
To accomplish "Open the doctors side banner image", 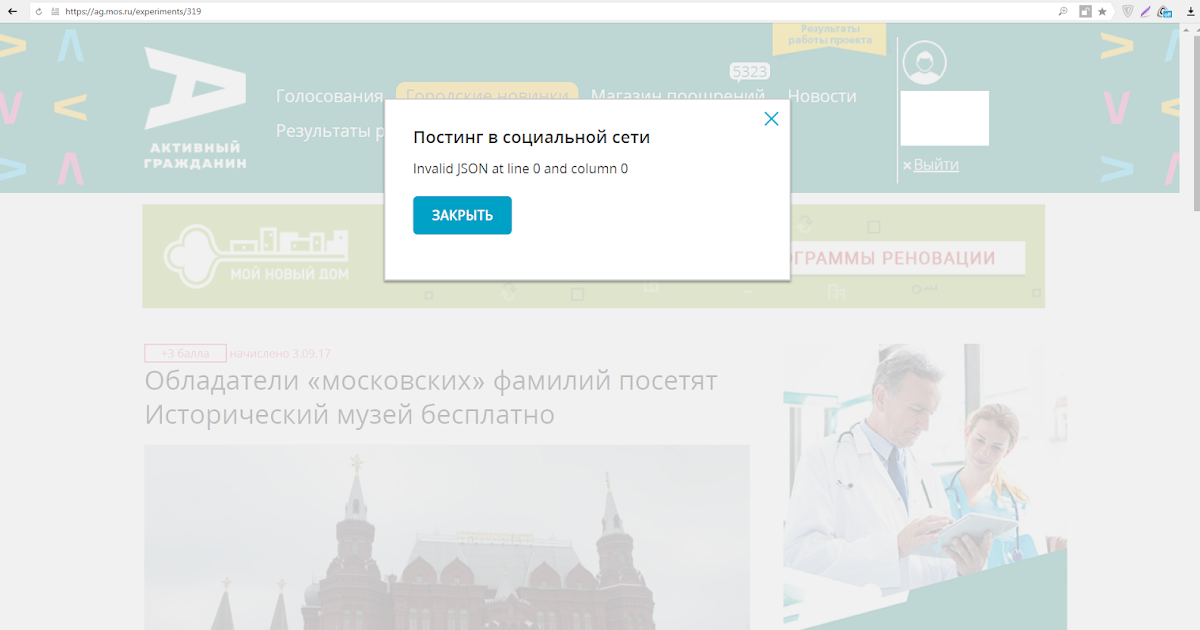I will pos(925,487).
